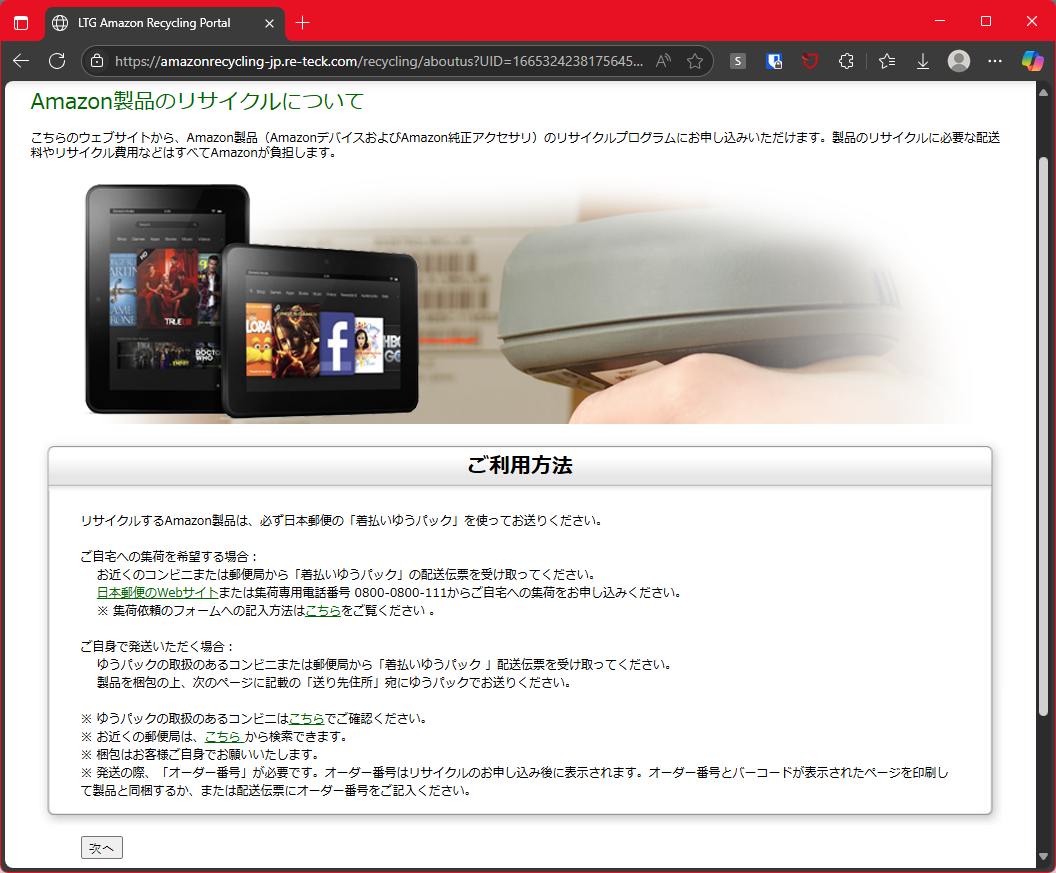Refresh the page with reload icon

(57, 61)
